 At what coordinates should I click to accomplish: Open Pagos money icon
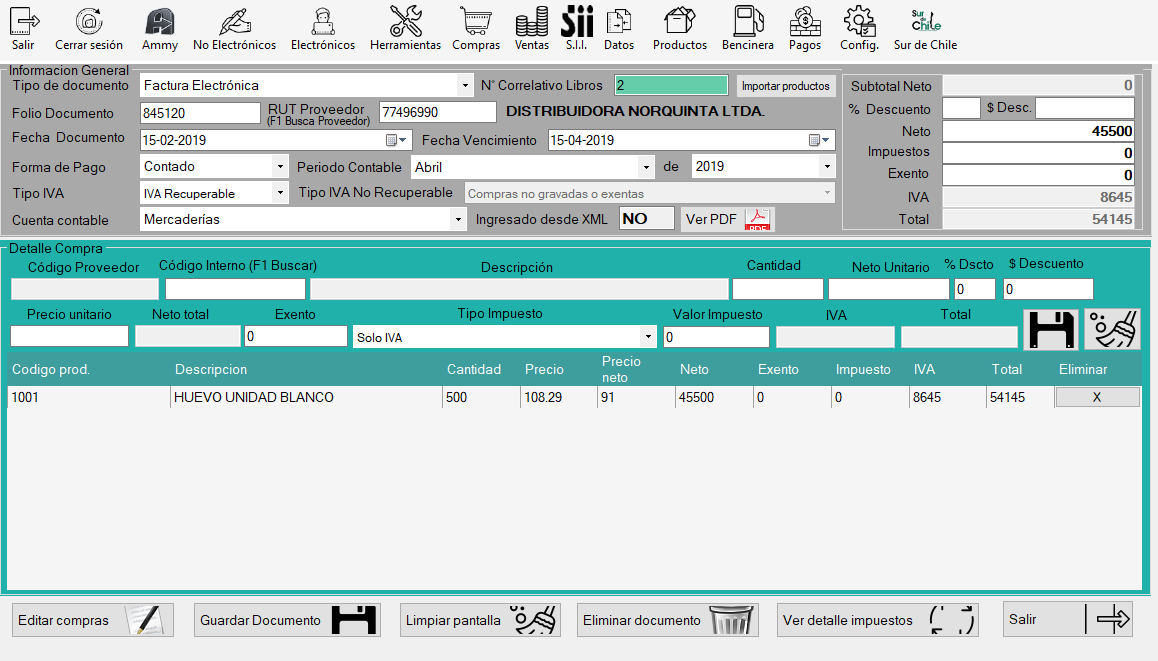pyautogui.click(x=805, y=28)
